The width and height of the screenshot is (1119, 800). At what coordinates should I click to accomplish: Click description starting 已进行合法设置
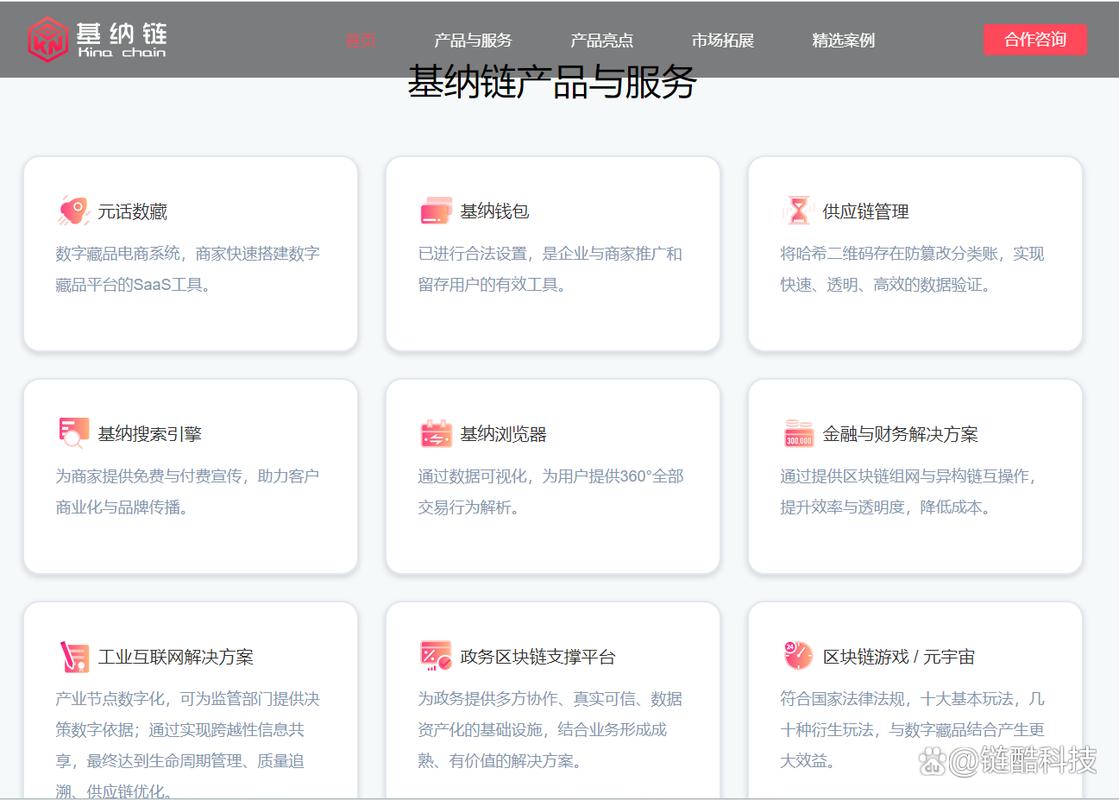(550, 269)
